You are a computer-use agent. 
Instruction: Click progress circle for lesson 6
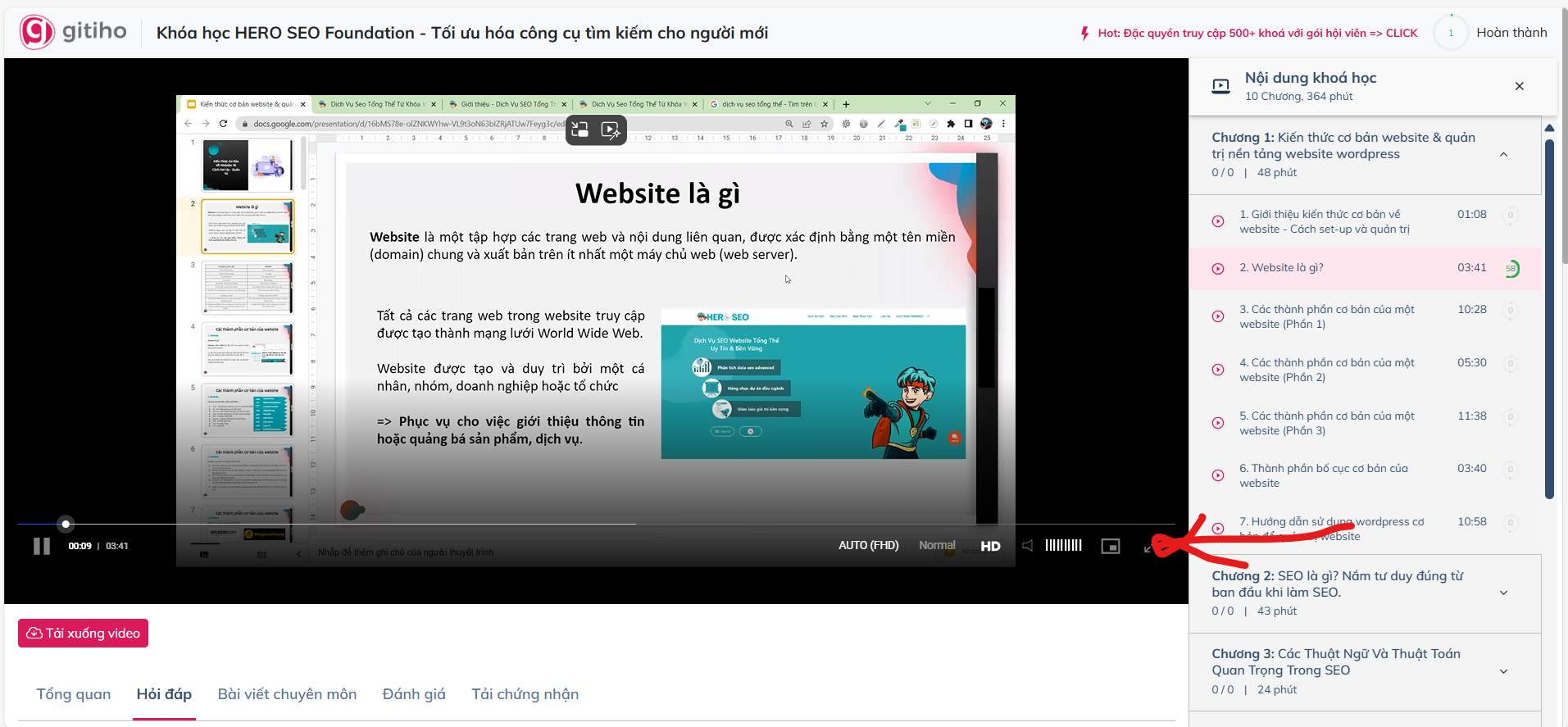(1511, 470)
